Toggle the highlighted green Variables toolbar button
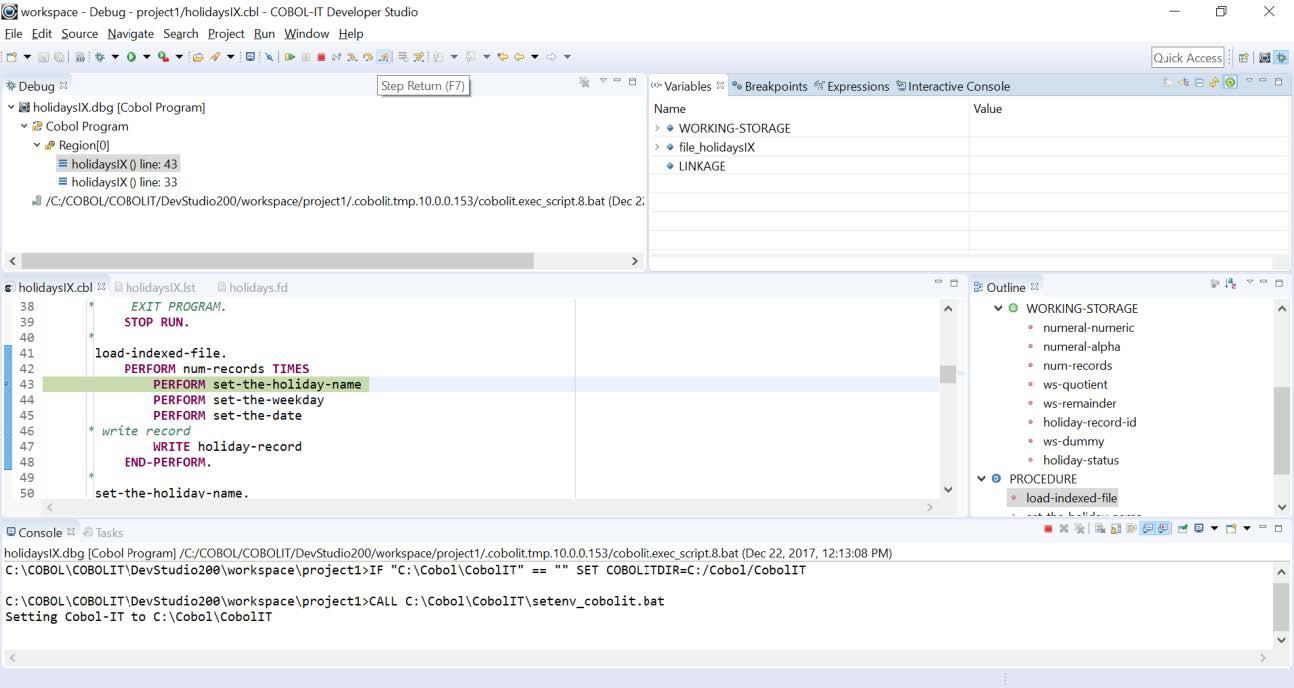 [1230, 83]
